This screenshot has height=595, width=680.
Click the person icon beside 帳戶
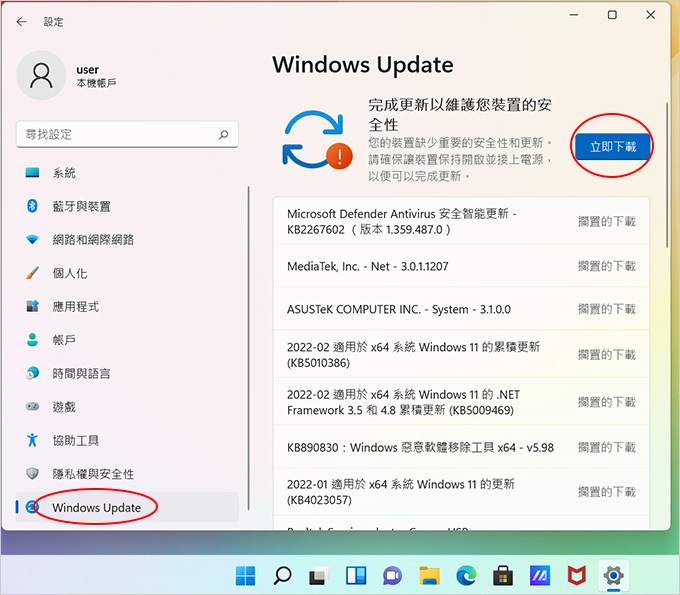click(x=33, y=340)
